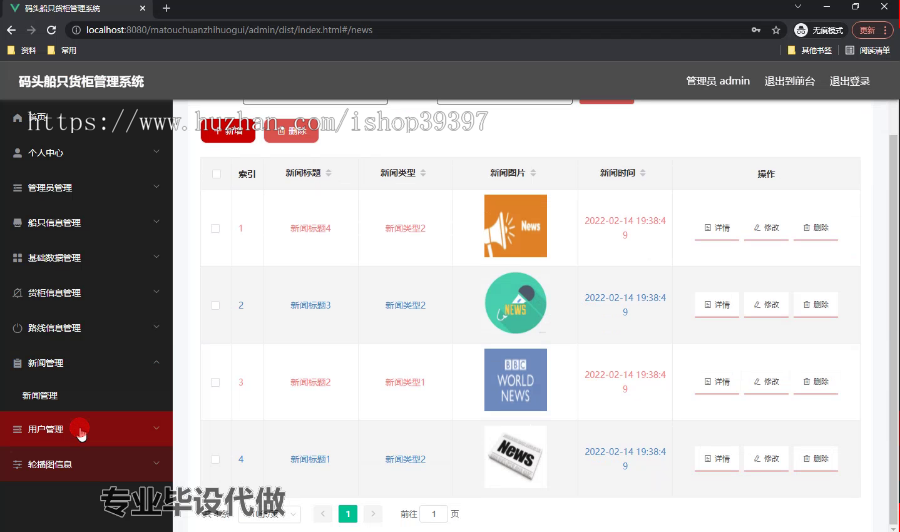Click the 新闻管理 clipboard icon in sidebar
Viewport: 900px width, 532px height.
click(x=17, y=363)
